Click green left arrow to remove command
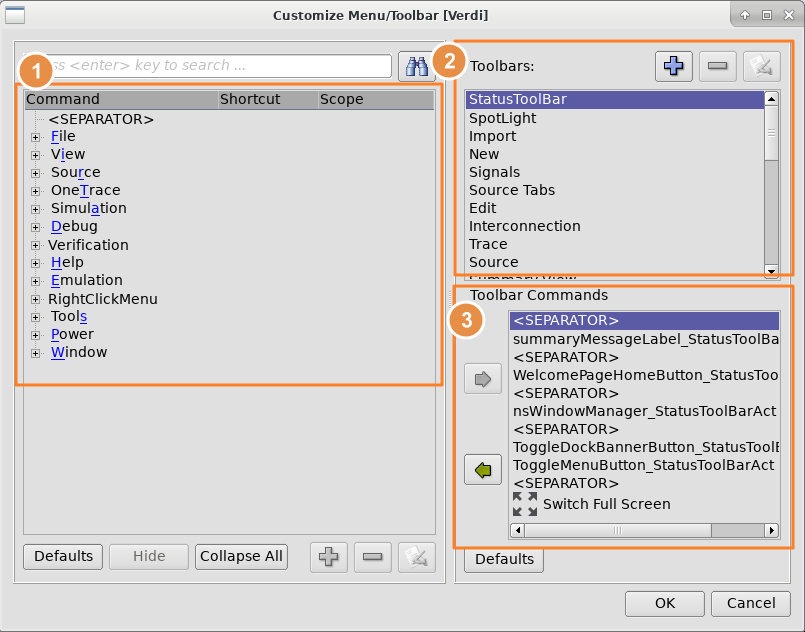Viewport: 805px width, 632px height. coord(483,468)
